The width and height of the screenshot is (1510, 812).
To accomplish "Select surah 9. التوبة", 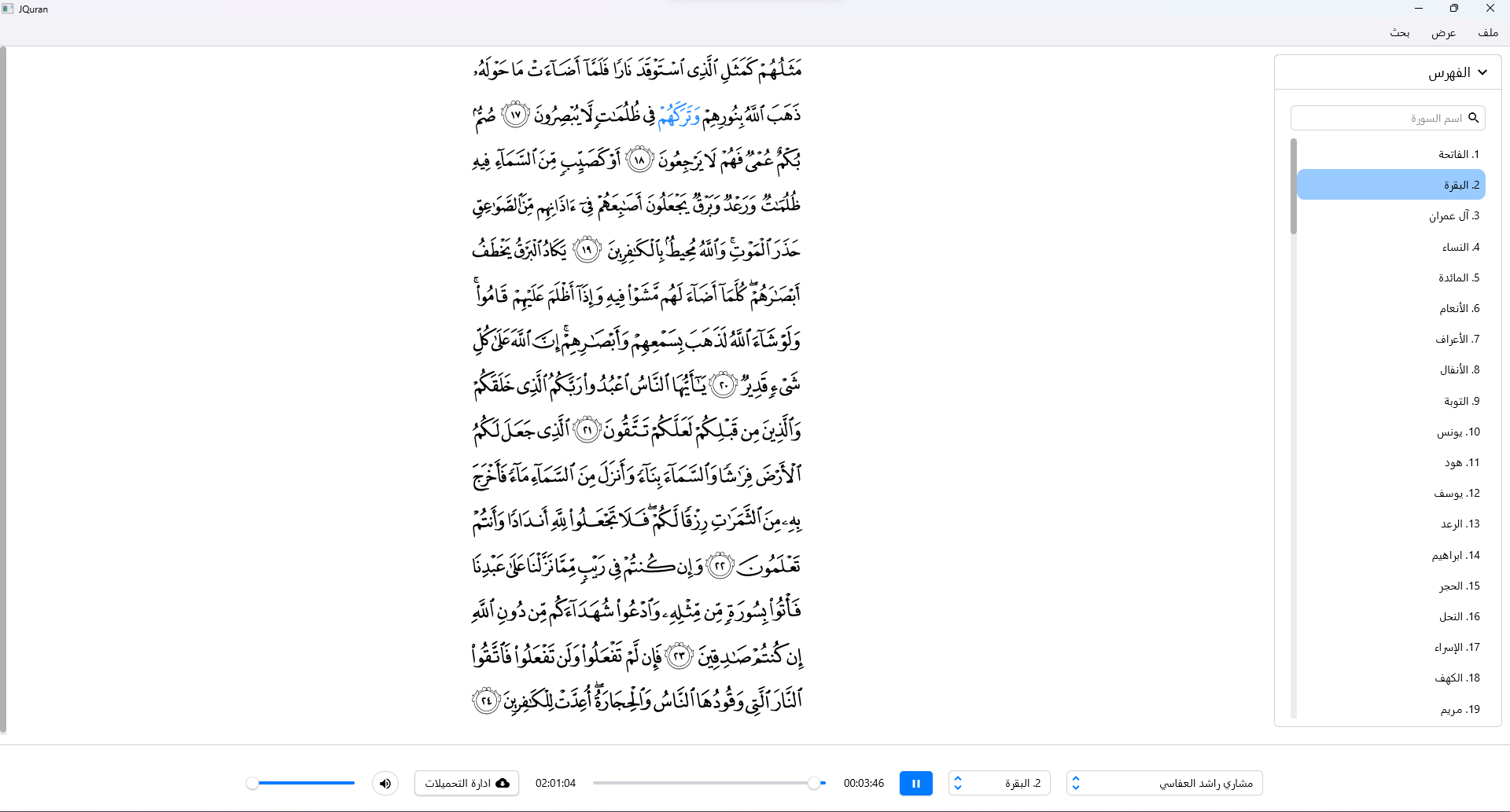I will pyautogui.click(x=1390, y=401).
